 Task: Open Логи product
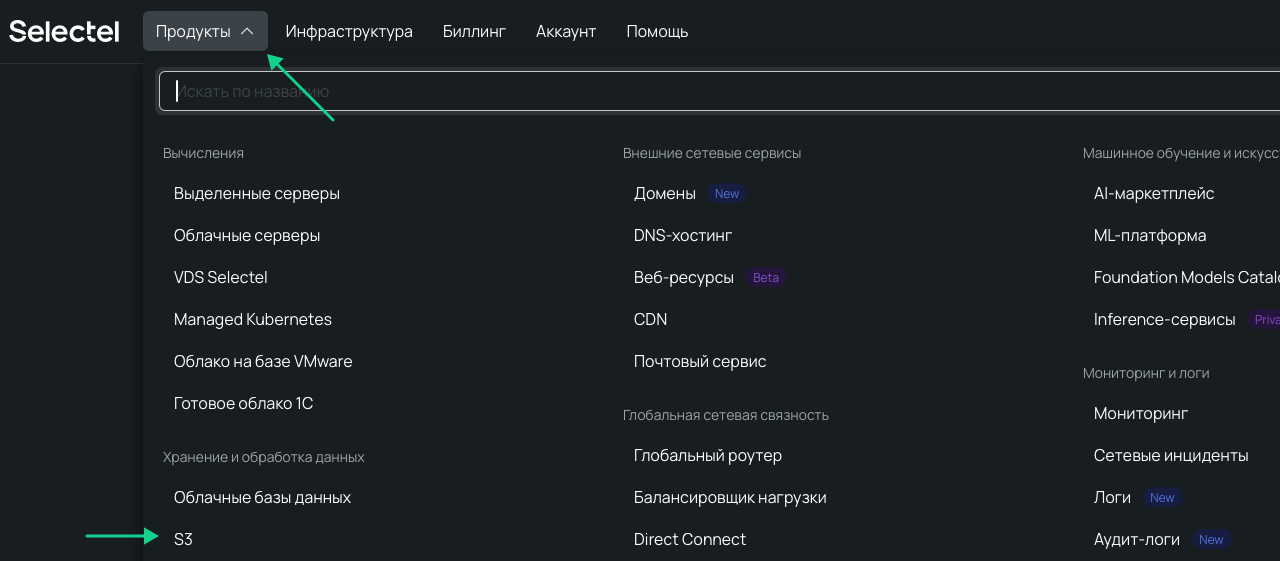(x=1112, y=497)
